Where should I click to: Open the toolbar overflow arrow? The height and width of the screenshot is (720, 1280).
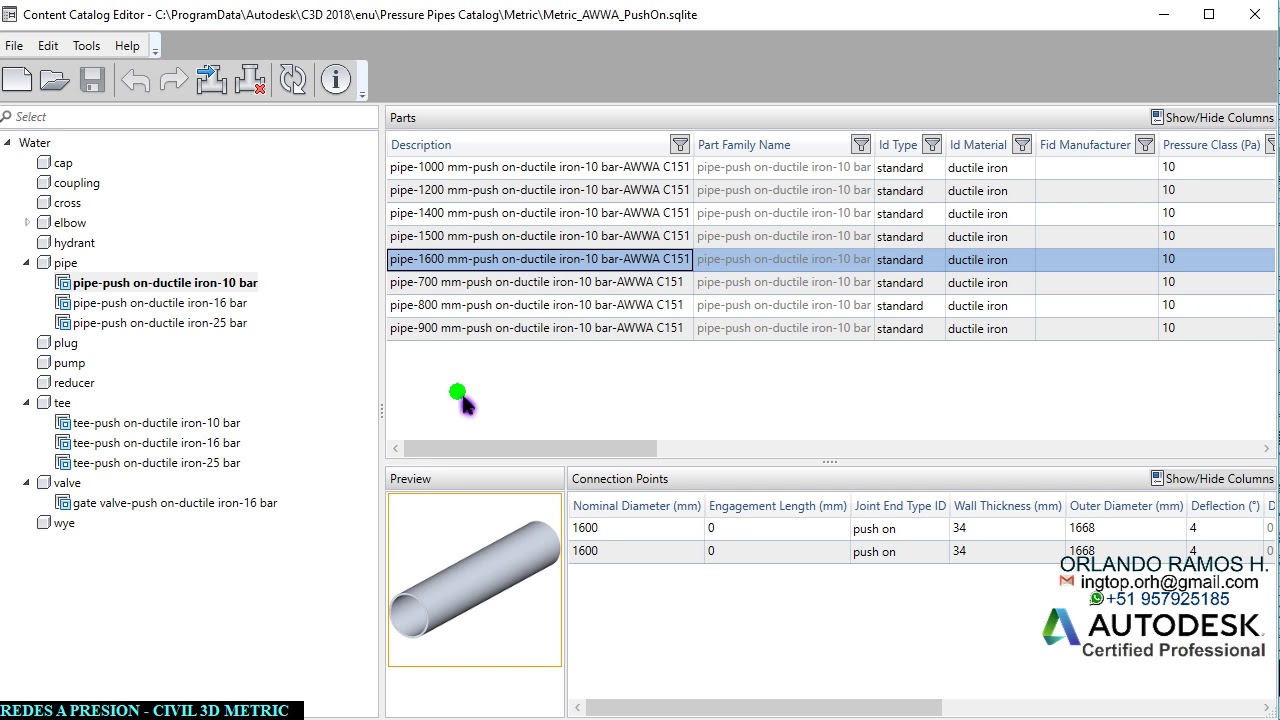[362, 94]
